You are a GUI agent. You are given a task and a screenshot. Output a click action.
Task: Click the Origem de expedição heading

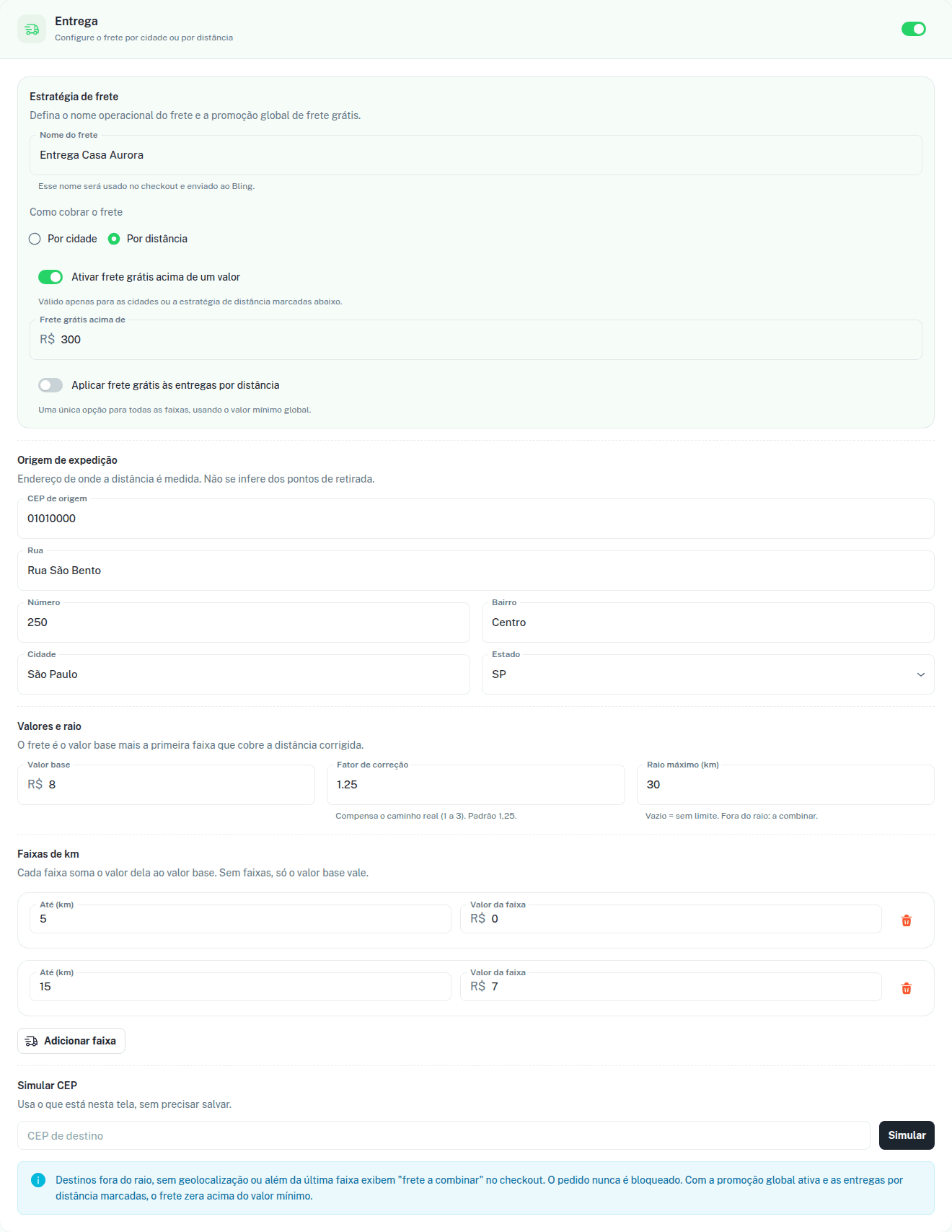pos(67,460)
